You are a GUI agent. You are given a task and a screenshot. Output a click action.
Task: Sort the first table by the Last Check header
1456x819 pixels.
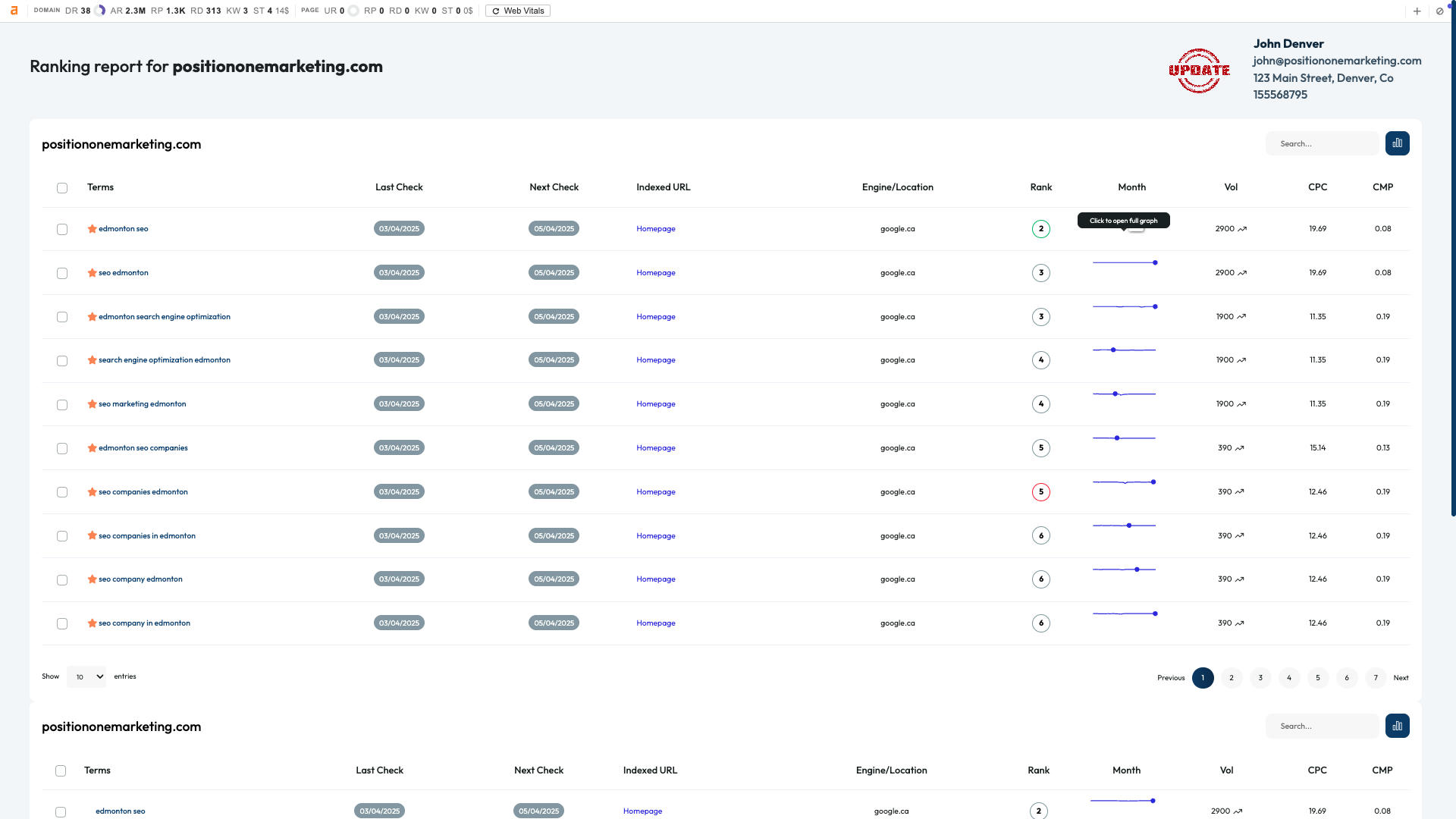[399, 187]
